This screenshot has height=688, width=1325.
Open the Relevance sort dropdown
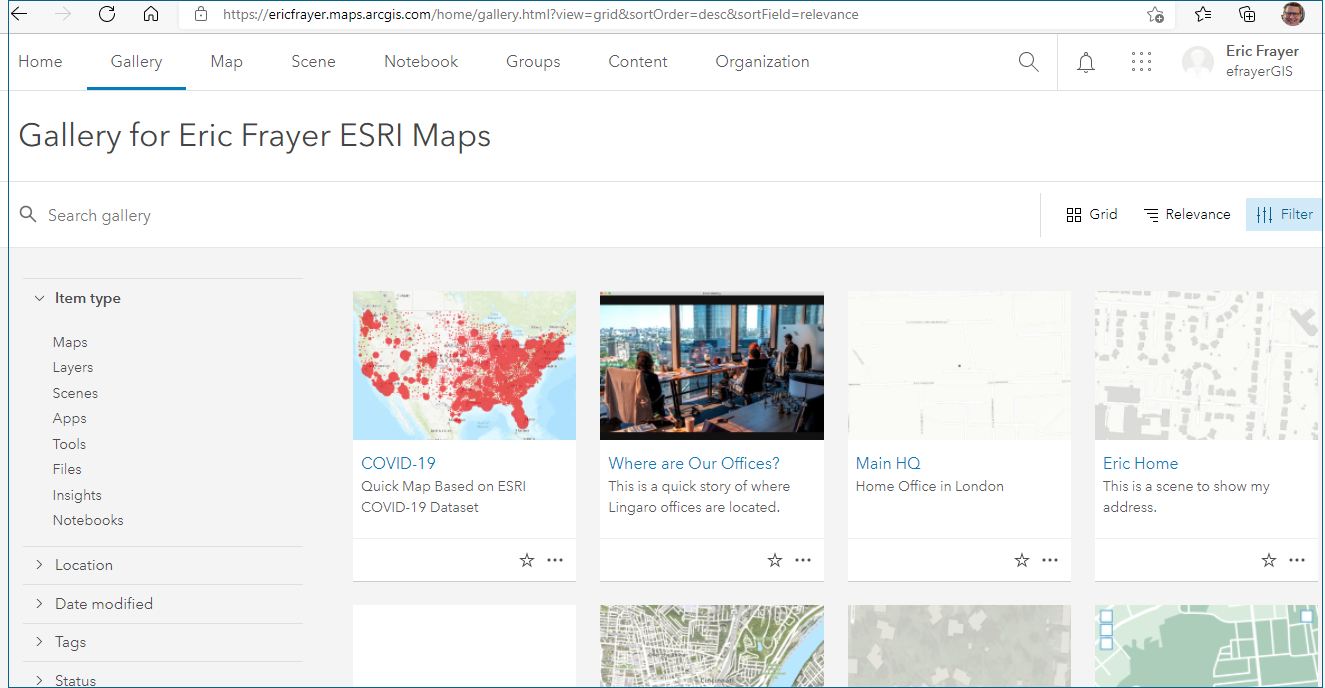(1187, 214)
